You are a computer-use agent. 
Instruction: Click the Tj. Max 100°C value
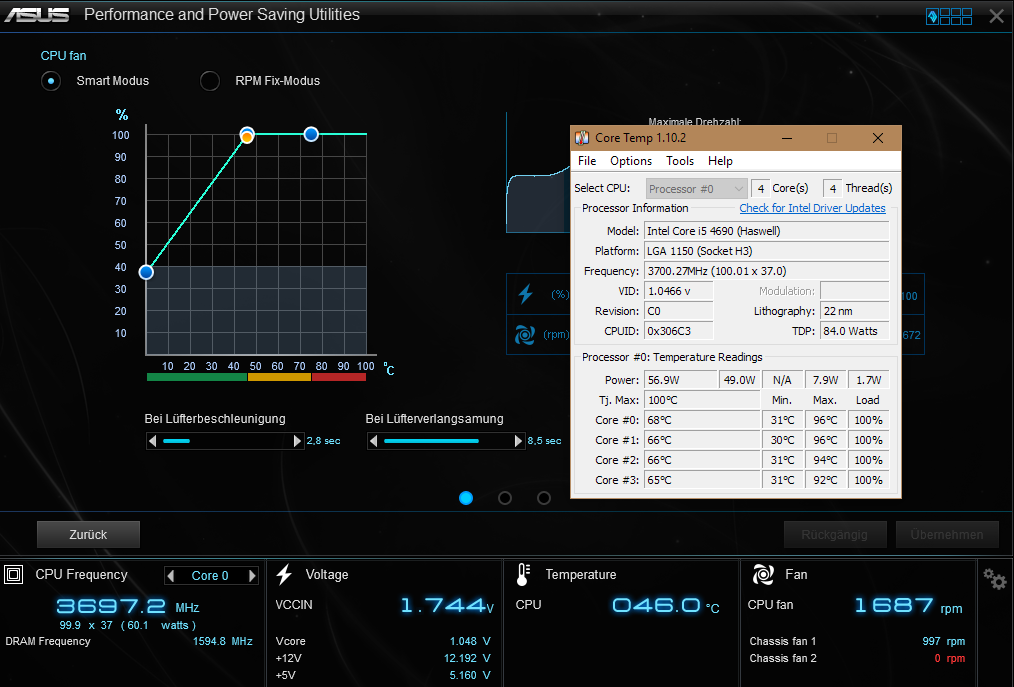point(702,400)
